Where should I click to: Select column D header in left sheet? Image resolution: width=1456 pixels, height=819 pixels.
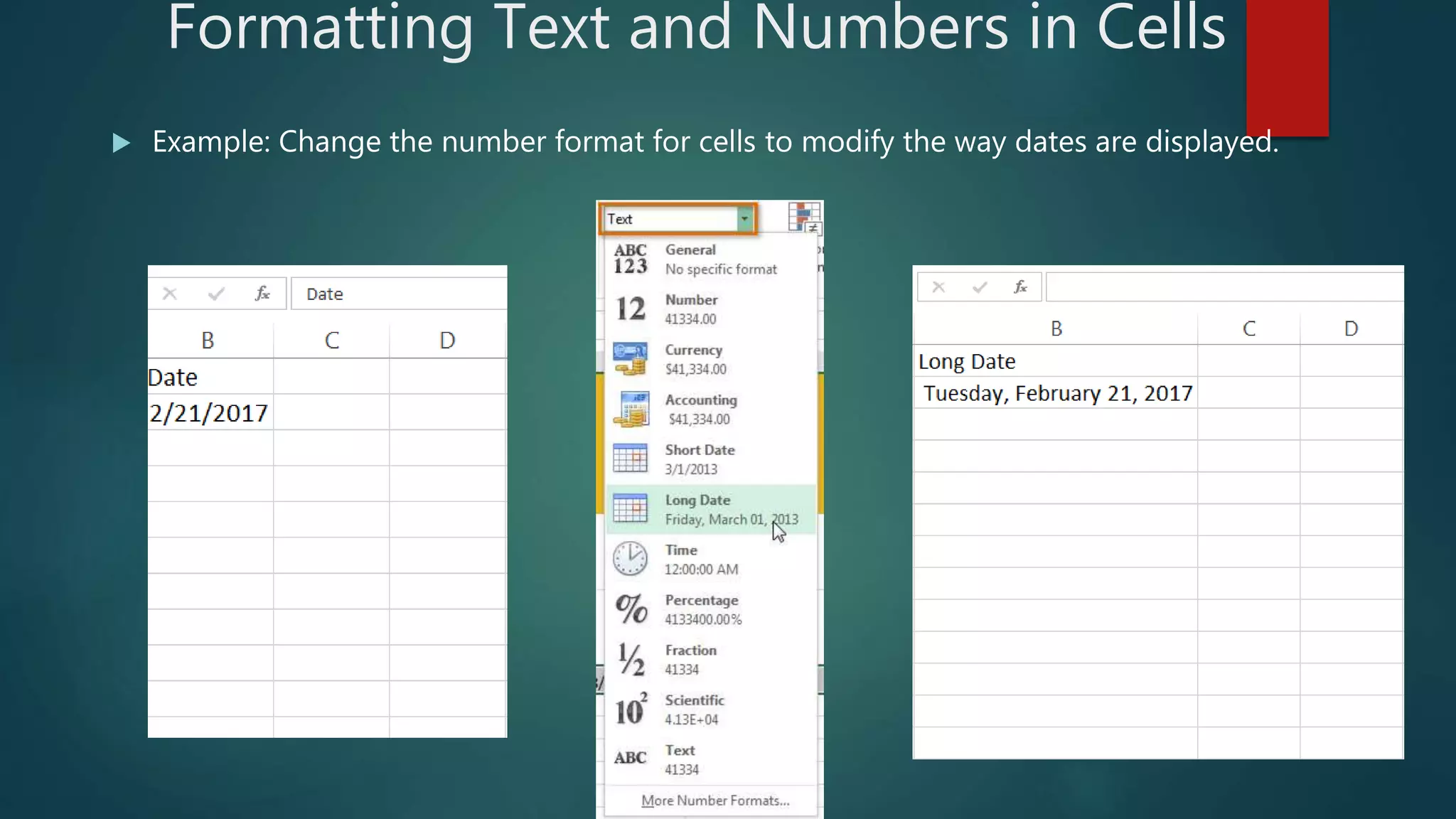pyautogui.click(x=447, y=341)
